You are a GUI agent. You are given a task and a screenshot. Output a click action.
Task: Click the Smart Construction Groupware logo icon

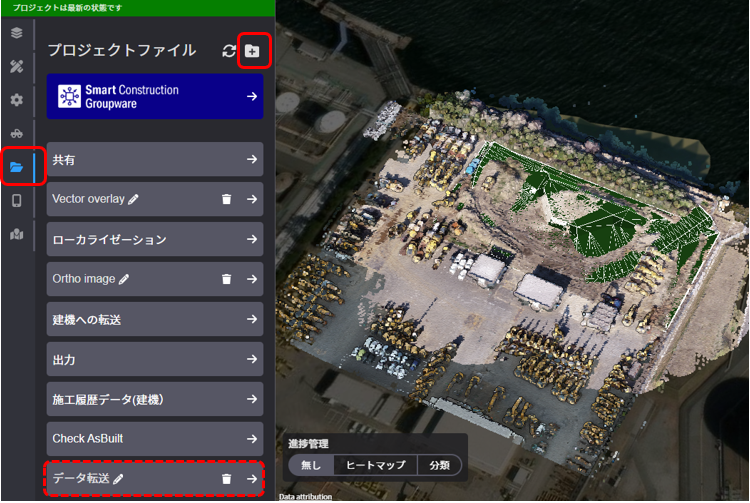point(70,96)
